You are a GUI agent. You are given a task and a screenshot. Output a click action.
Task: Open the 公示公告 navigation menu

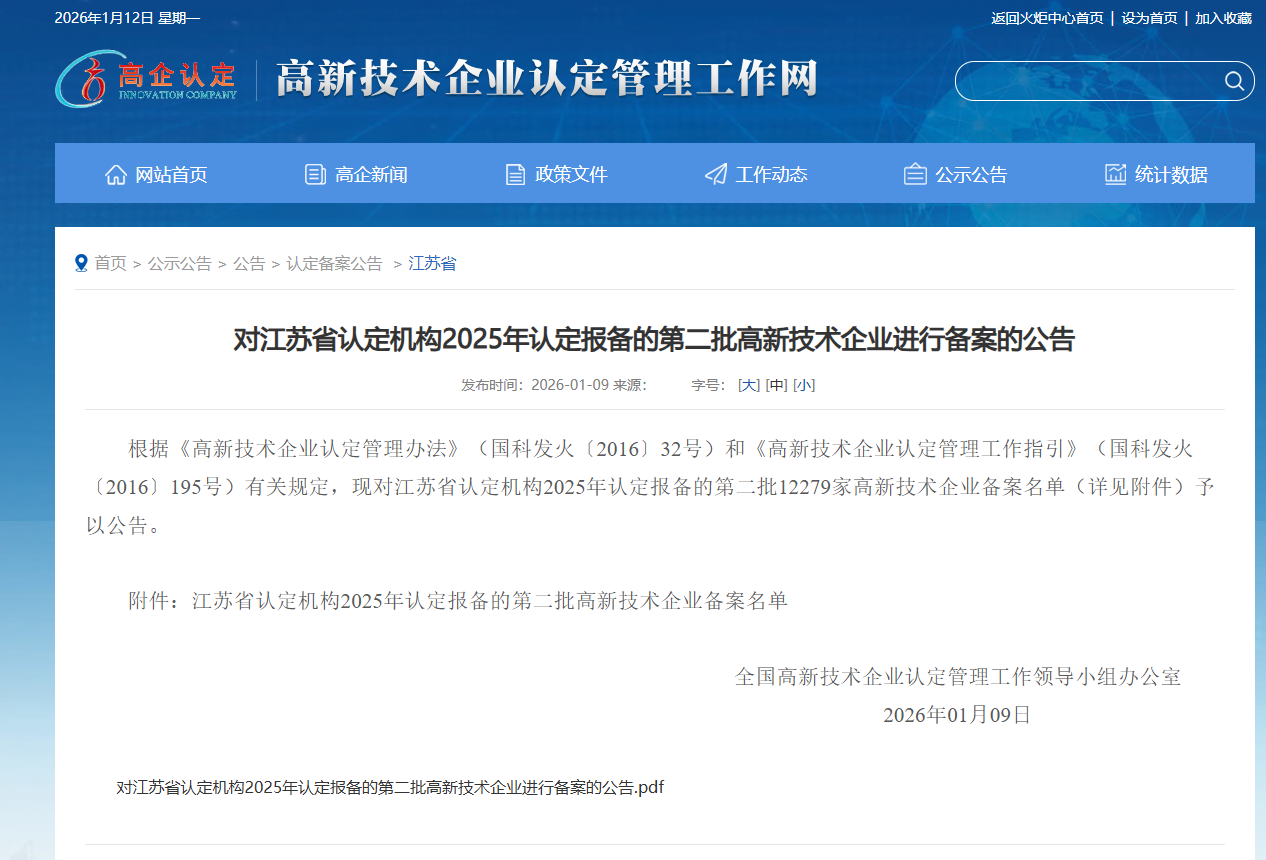970,173
